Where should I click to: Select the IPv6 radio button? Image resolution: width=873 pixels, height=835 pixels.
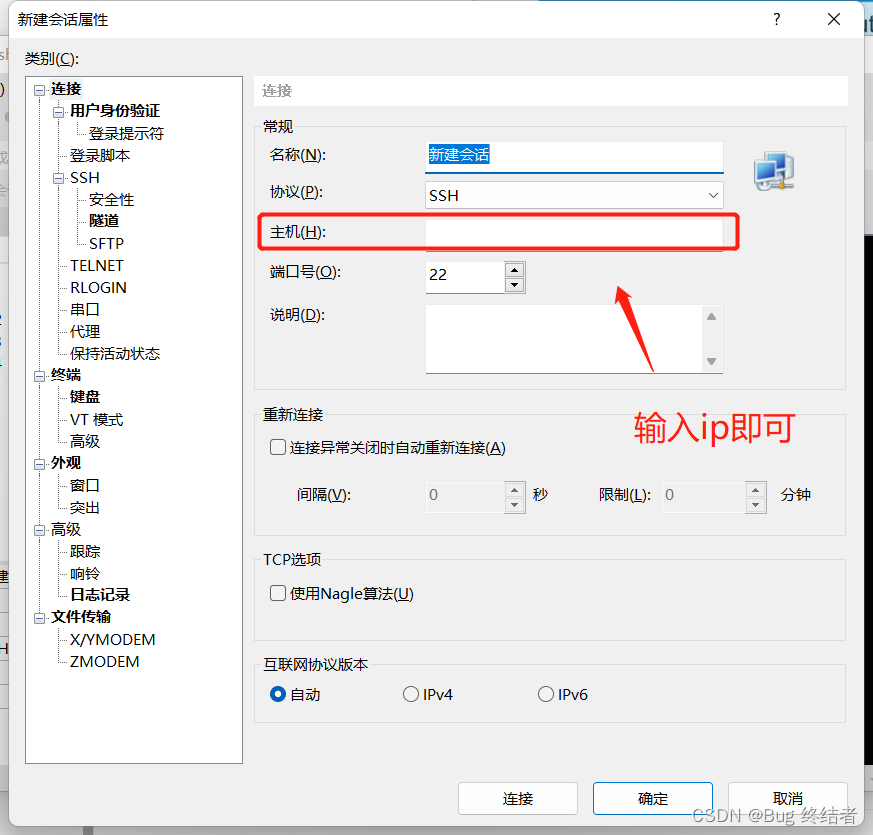(546, 694)
